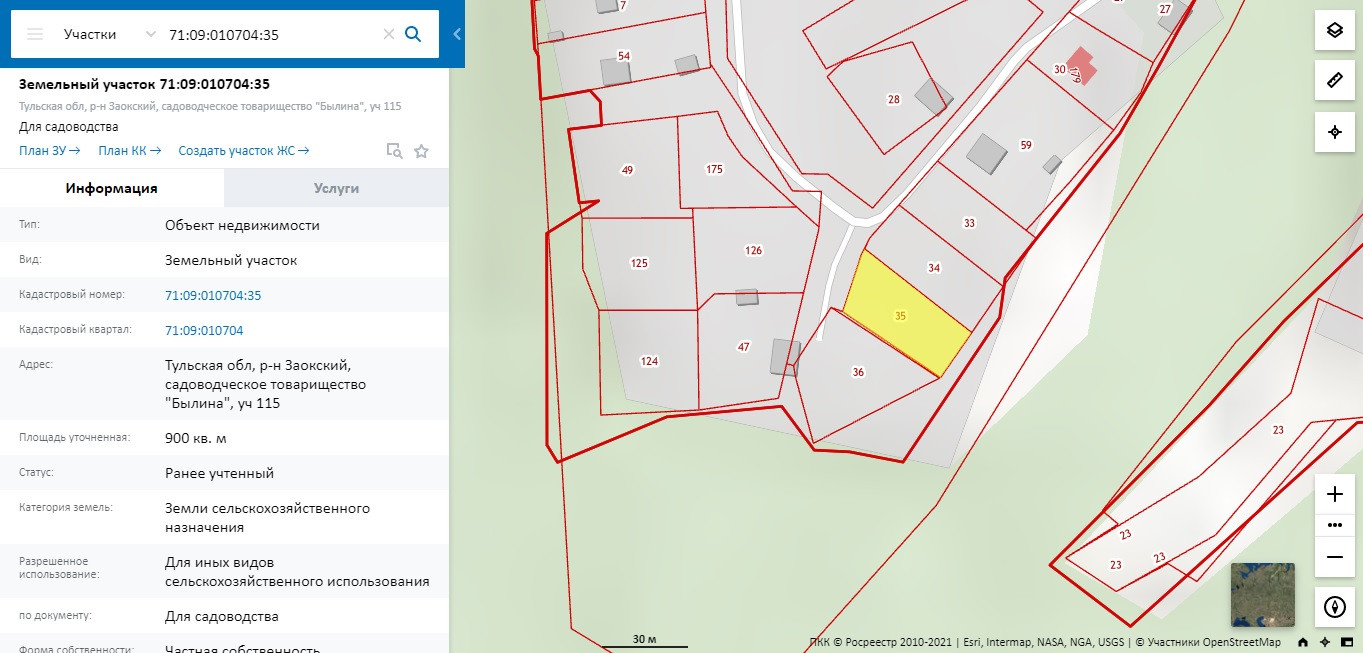Click the find-on-map icon beside star
The width and height of the screenshot is (1363, 653).
[x=395, y=151]
